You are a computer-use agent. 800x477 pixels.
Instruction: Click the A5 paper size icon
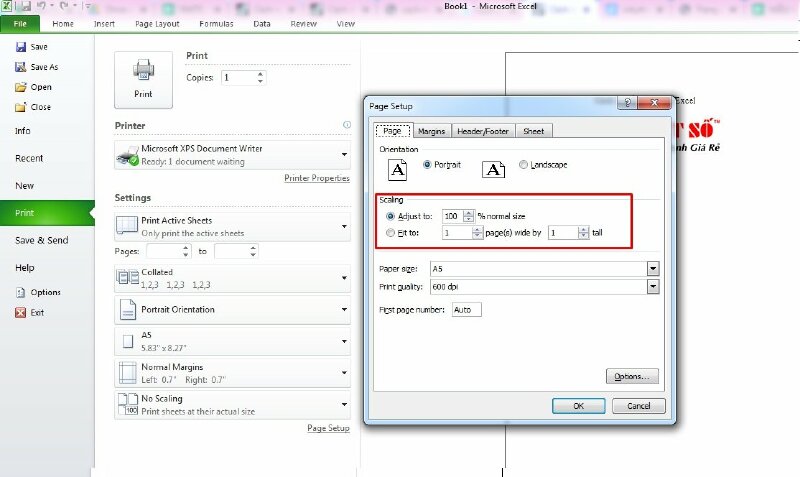(x=128, y=342)
